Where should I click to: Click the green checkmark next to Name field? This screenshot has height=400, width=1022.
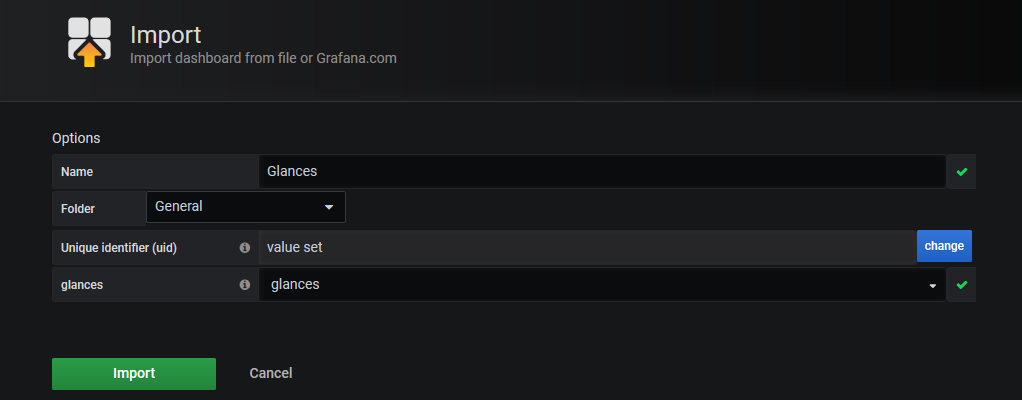point(962,172)
